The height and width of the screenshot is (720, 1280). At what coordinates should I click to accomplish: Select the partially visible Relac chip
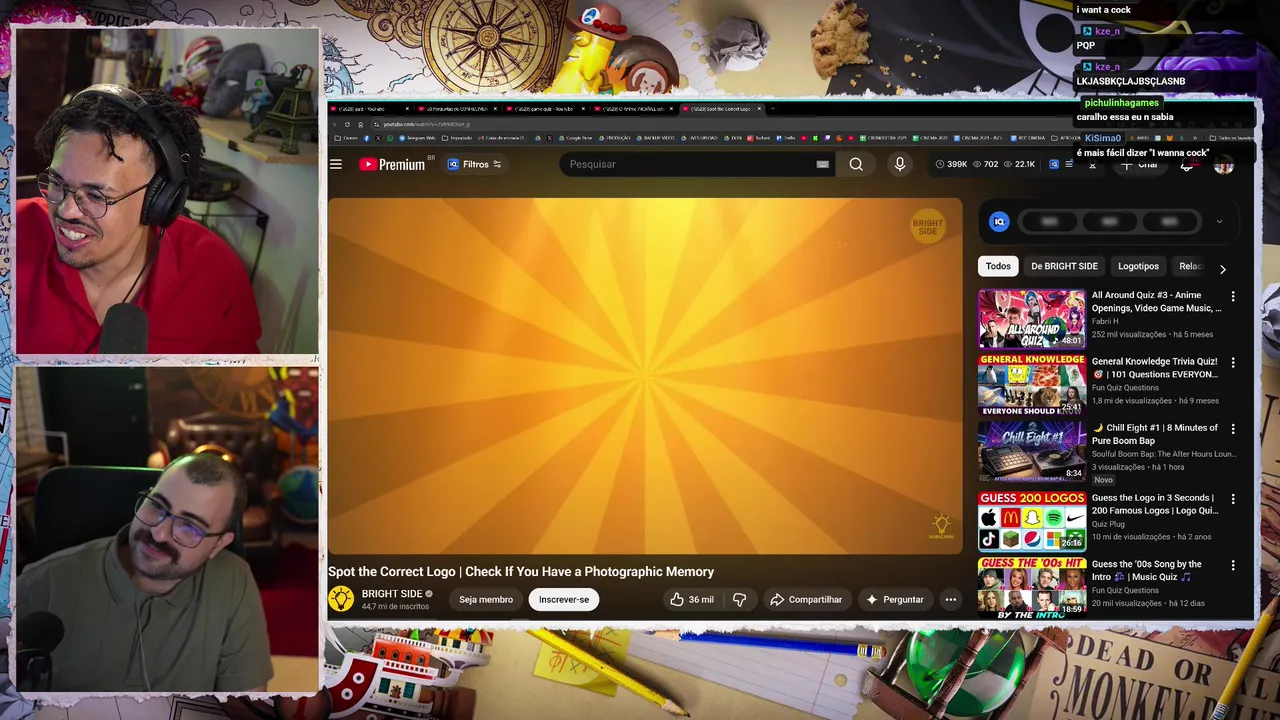1190,266
